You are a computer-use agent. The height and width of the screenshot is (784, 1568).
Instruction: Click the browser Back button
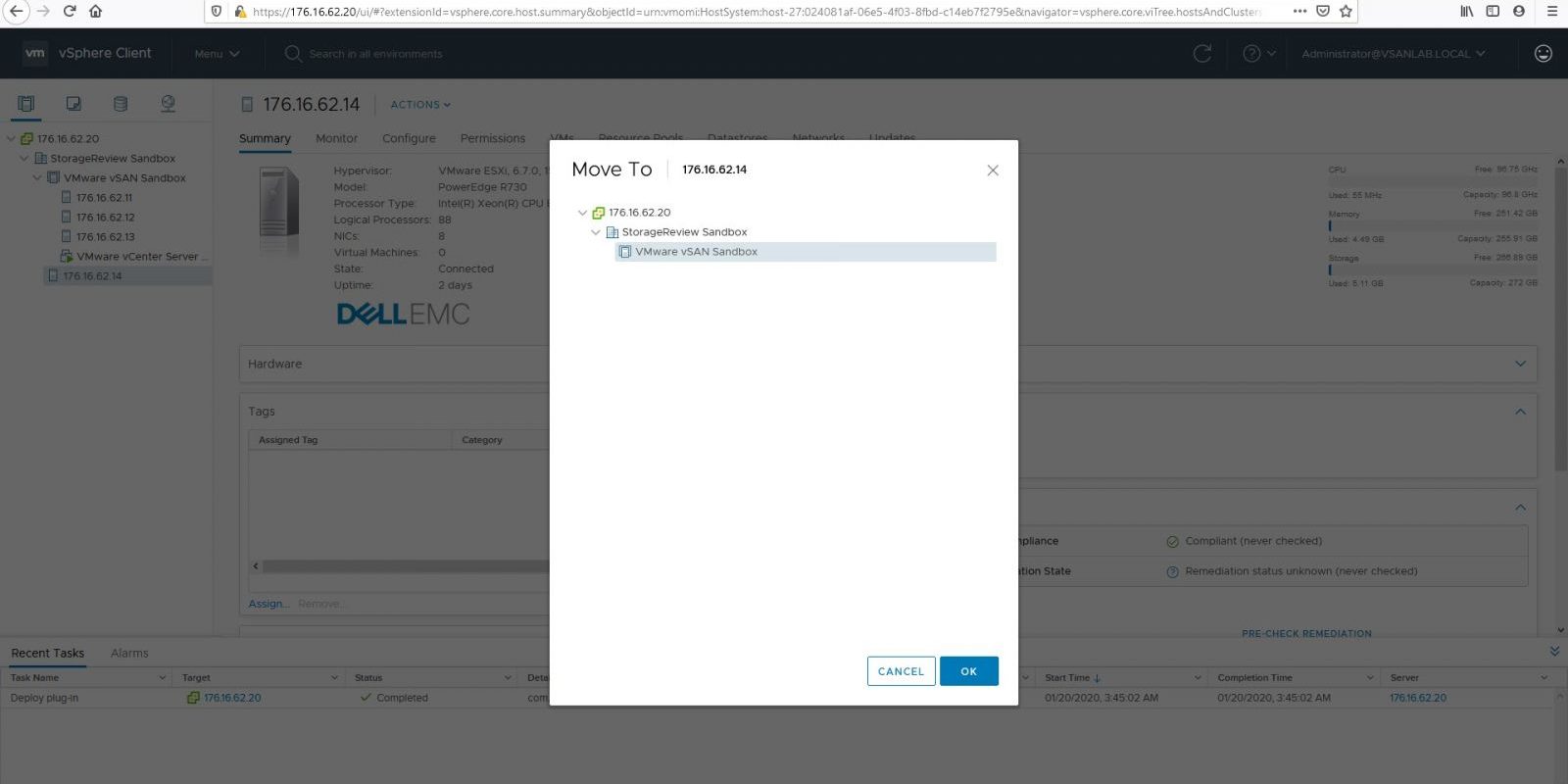pyautogui.click(x=16, y=12)
